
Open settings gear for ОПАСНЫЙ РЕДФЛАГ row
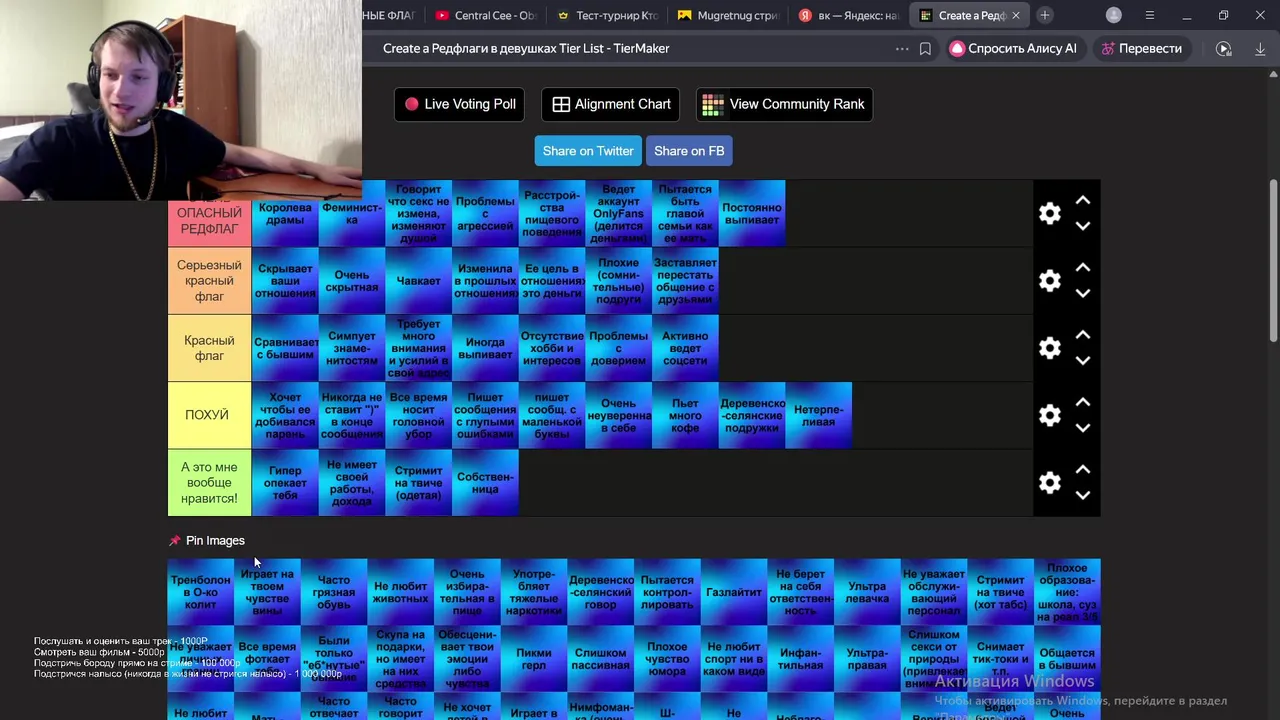pyautogui.click(x=1049, y=213)
